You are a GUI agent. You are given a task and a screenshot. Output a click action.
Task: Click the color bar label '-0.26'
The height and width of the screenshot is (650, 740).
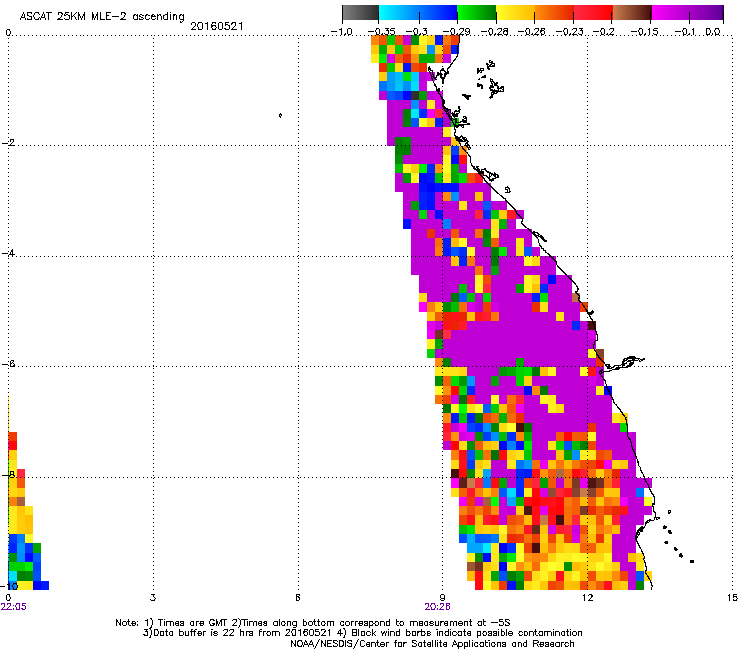[531, 32]
